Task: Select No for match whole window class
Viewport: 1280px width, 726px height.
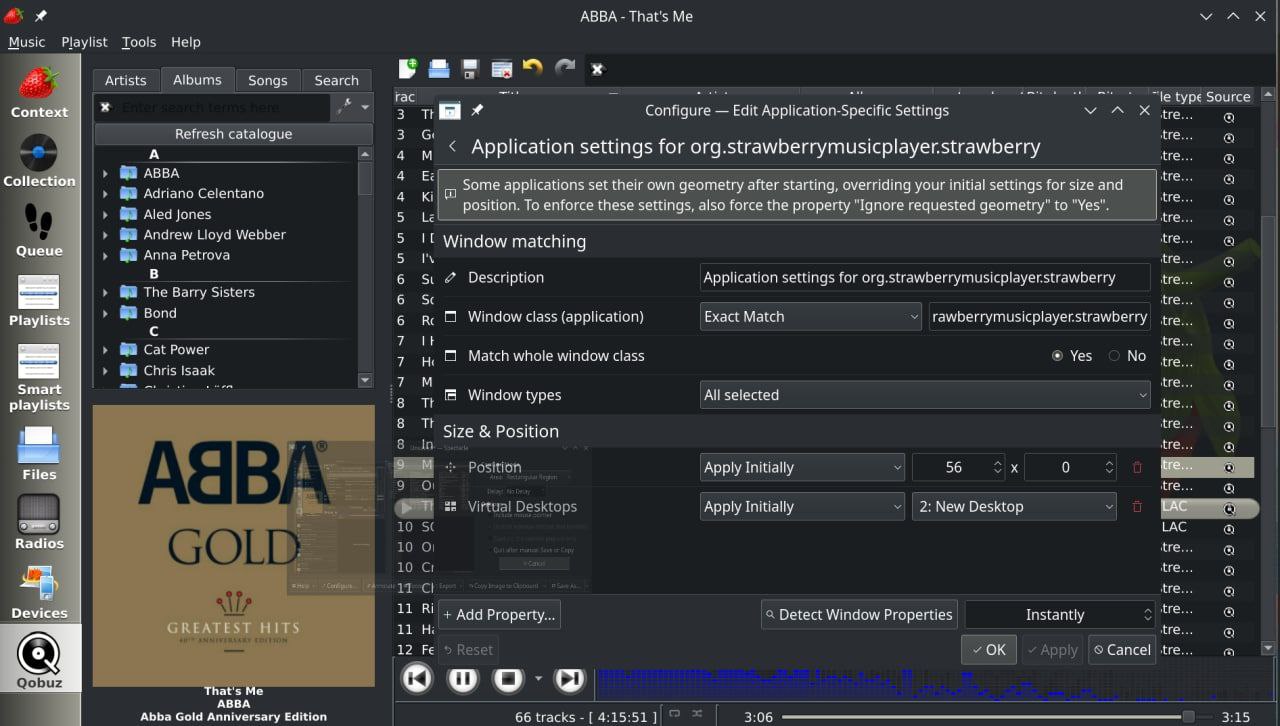Action: [x=1114, y=356]
